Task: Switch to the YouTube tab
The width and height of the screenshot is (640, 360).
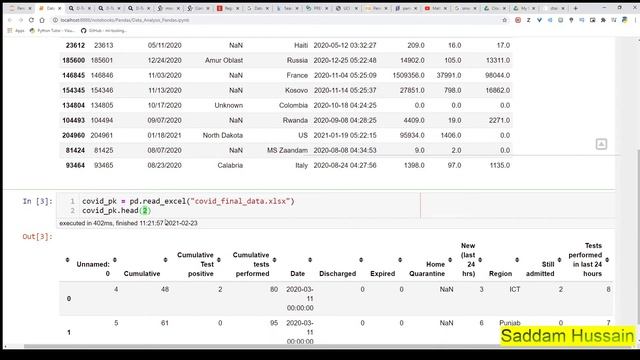Action: click(x=435, y=8)
